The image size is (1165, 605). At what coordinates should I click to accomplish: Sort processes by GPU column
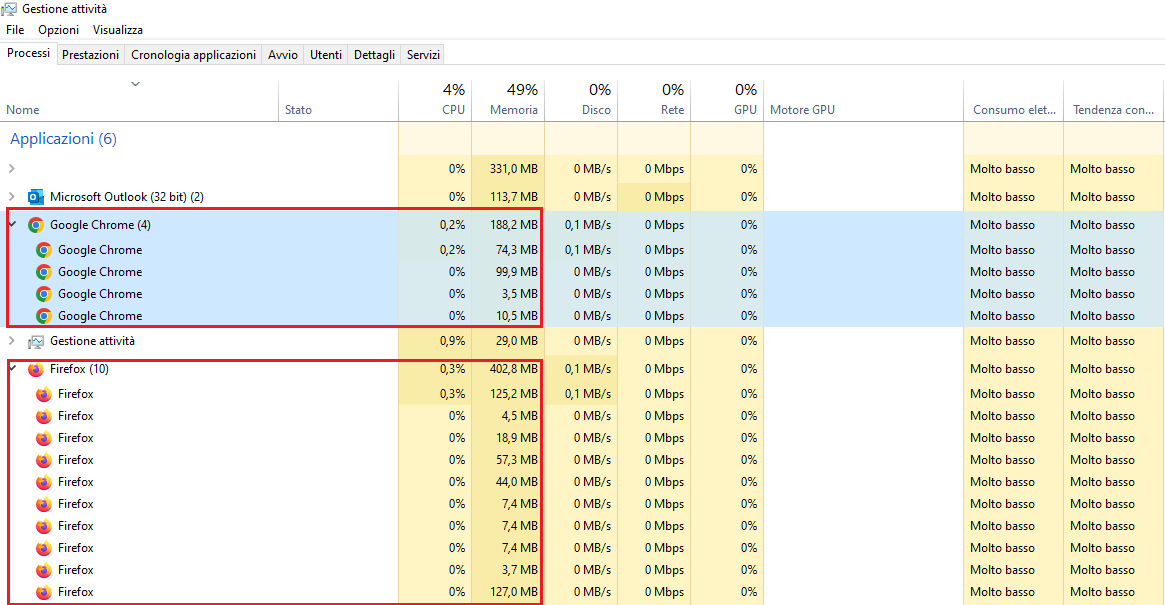[x=727, y=100]
